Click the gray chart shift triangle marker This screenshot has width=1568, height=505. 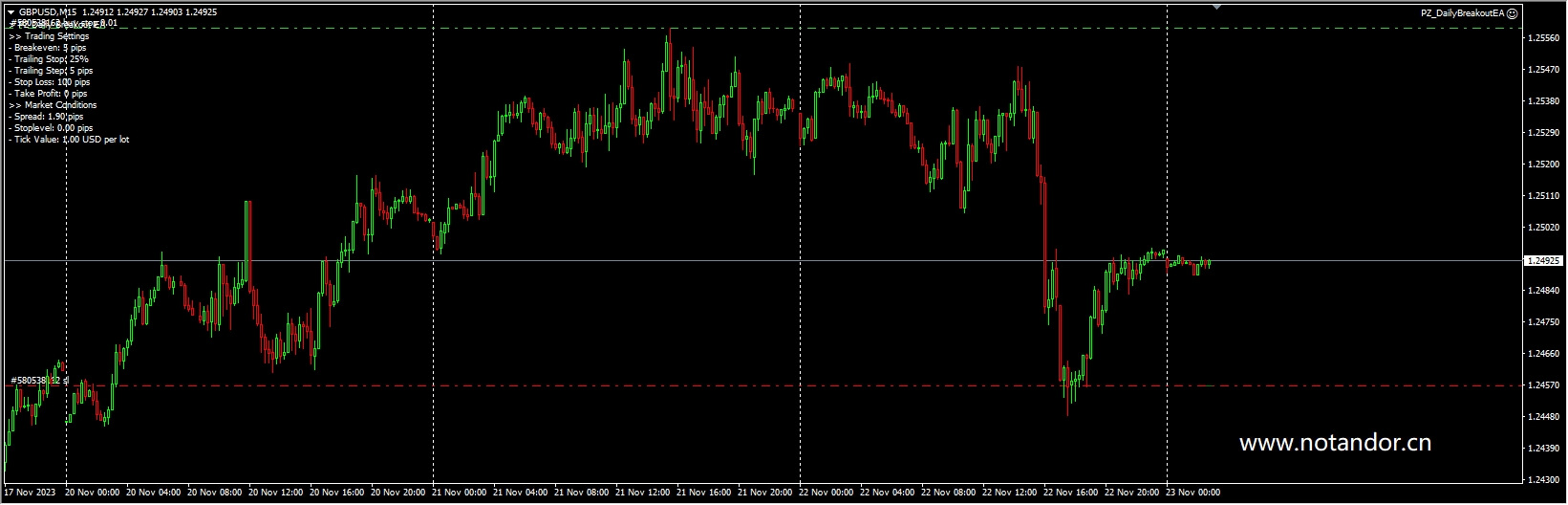point(1216,6)
